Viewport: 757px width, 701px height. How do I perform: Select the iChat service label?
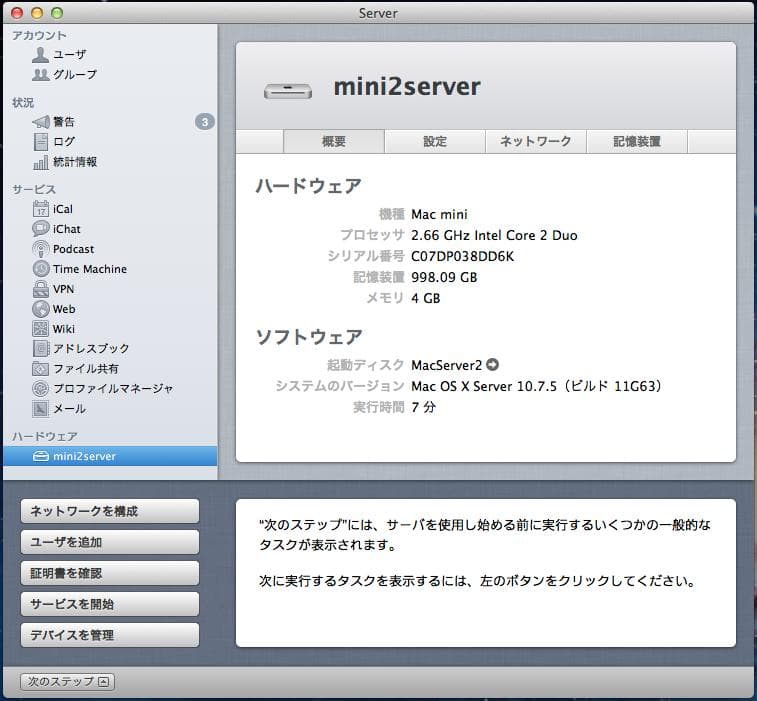coord(67,229)
